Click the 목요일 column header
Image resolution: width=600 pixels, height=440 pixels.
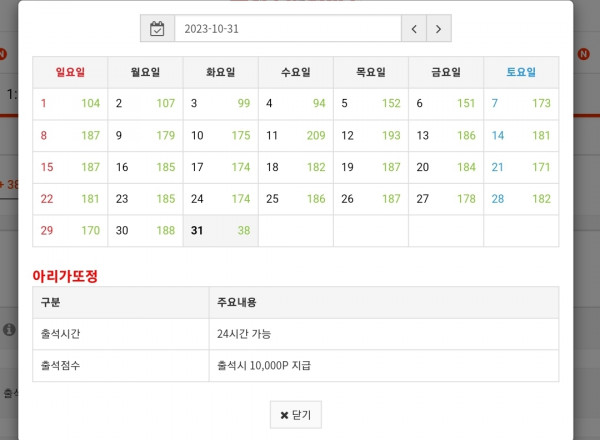coord(371,72)
